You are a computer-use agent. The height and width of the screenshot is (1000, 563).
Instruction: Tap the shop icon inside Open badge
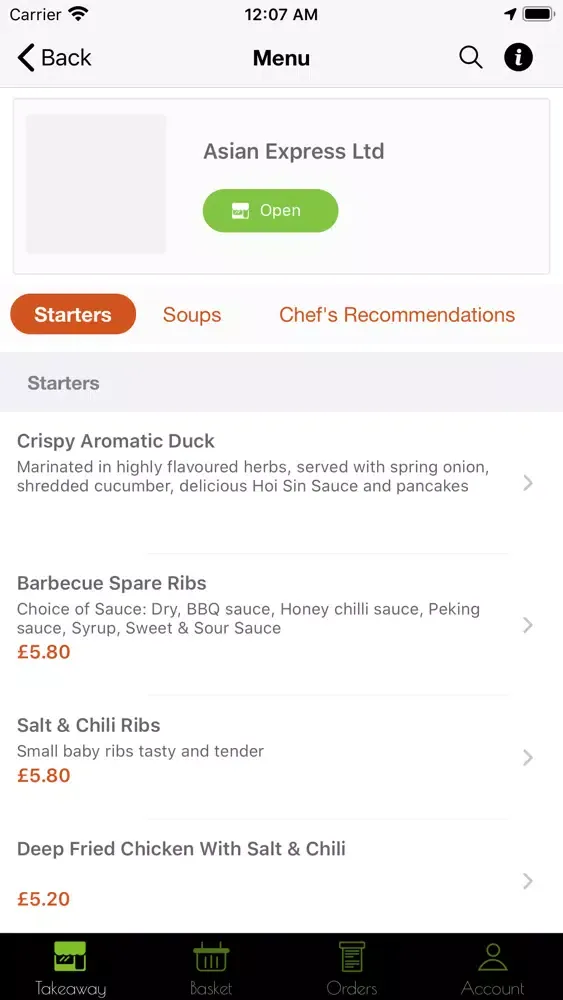[x=240, y=211]
